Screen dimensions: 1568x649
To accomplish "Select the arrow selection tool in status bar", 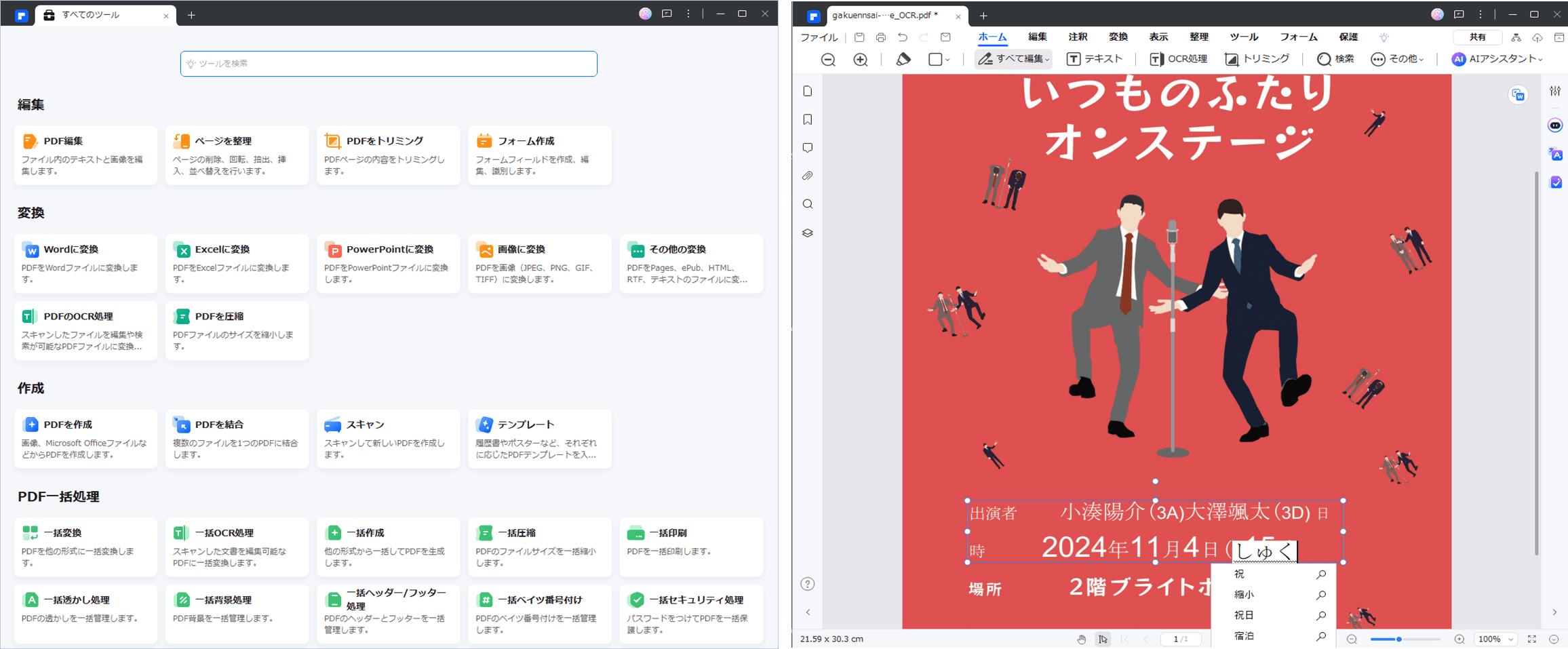I will [1103, 639].
